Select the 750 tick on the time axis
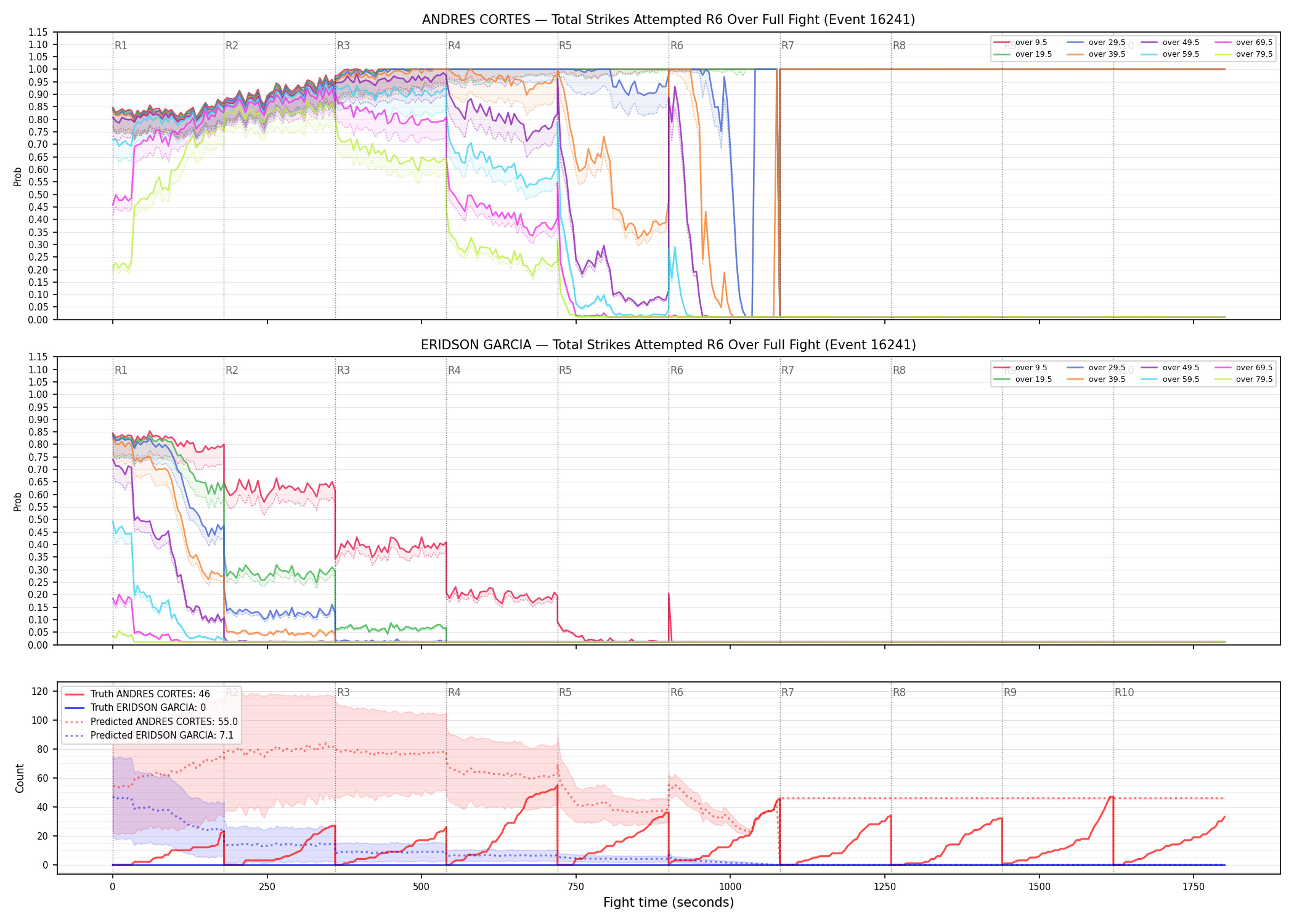This screenshot has height=924, width=1294. point(576,887)
